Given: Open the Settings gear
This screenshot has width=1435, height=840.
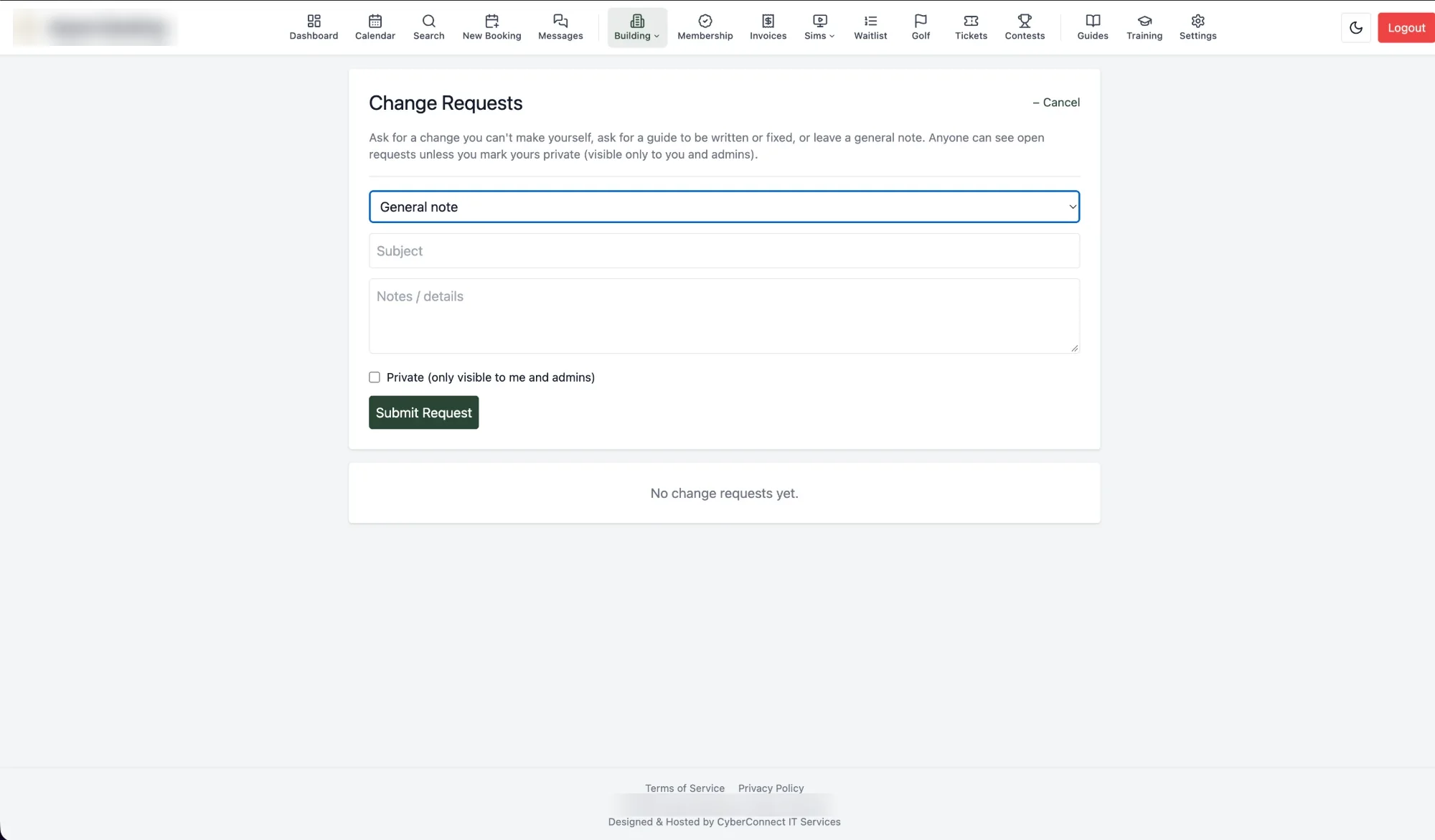Looking at the screenshot, I should coord(1198,27).
